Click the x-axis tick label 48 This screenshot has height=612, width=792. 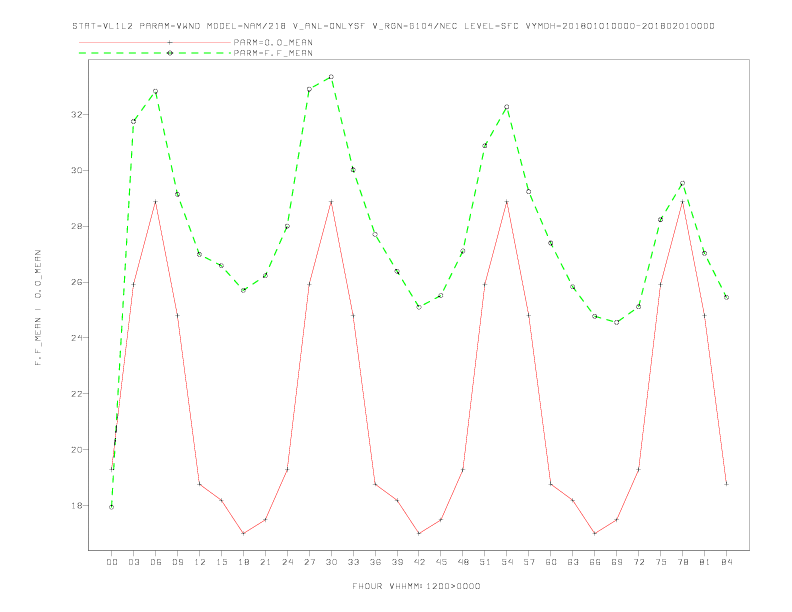[463, 562]
